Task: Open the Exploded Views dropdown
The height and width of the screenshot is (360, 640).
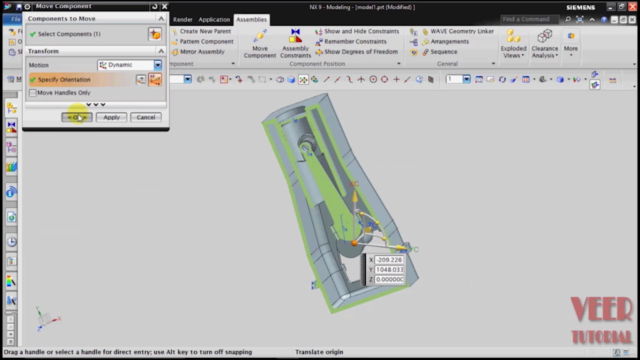Action: point(513,44)
